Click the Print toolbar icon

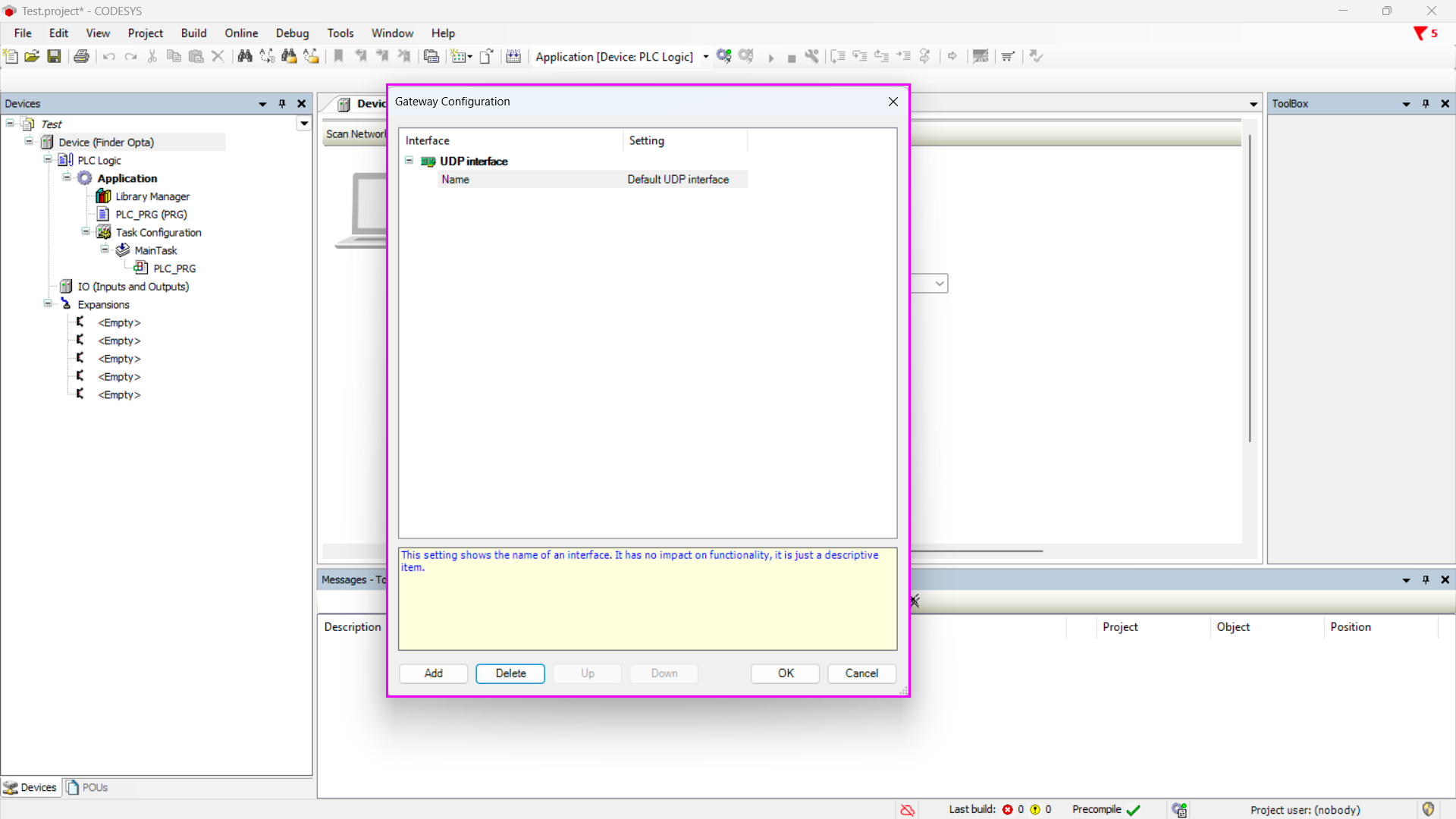81,56
